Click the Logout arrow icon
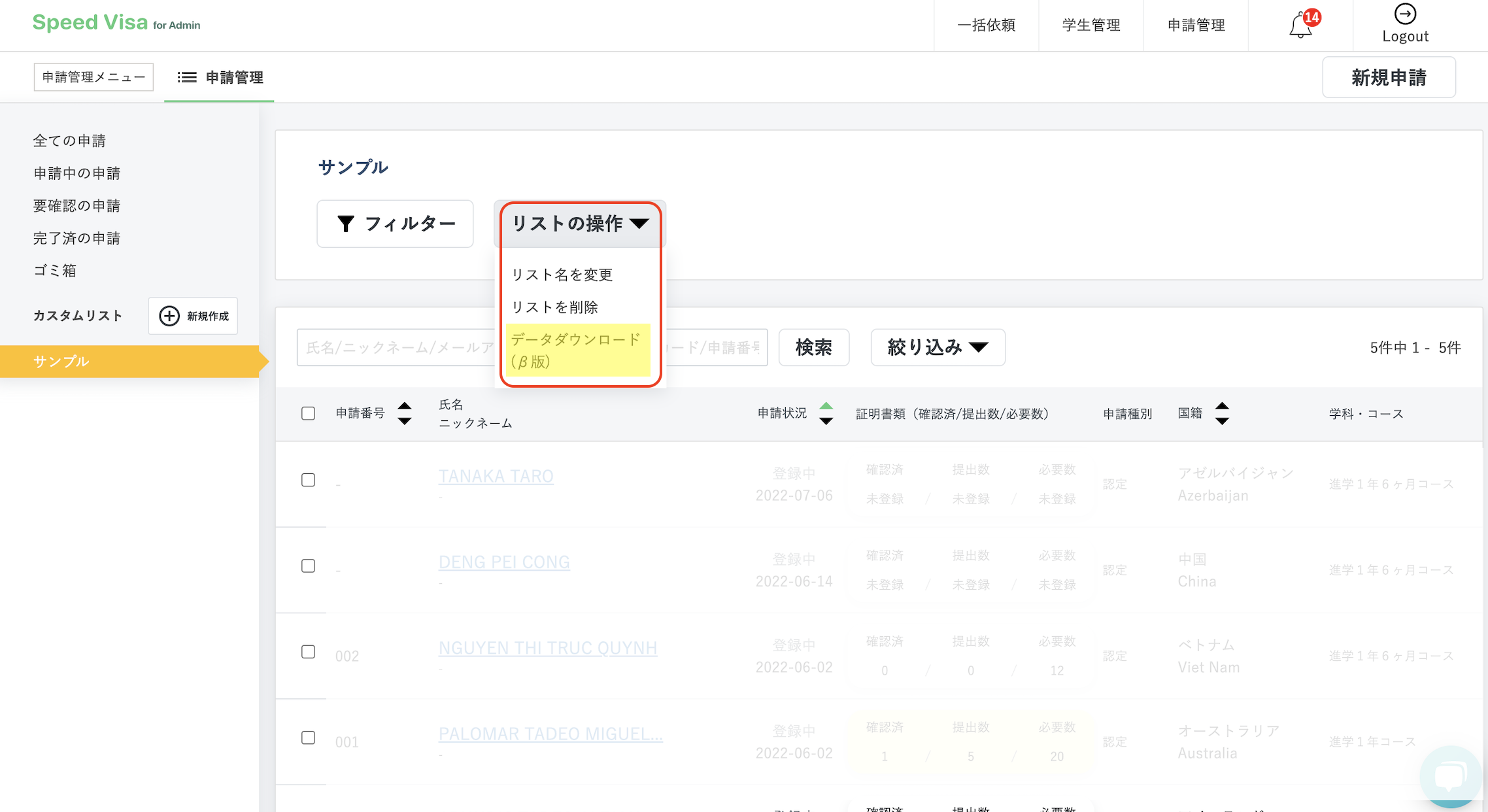The height and width of the screenshot is (812, 1488). coord(1405,14)
